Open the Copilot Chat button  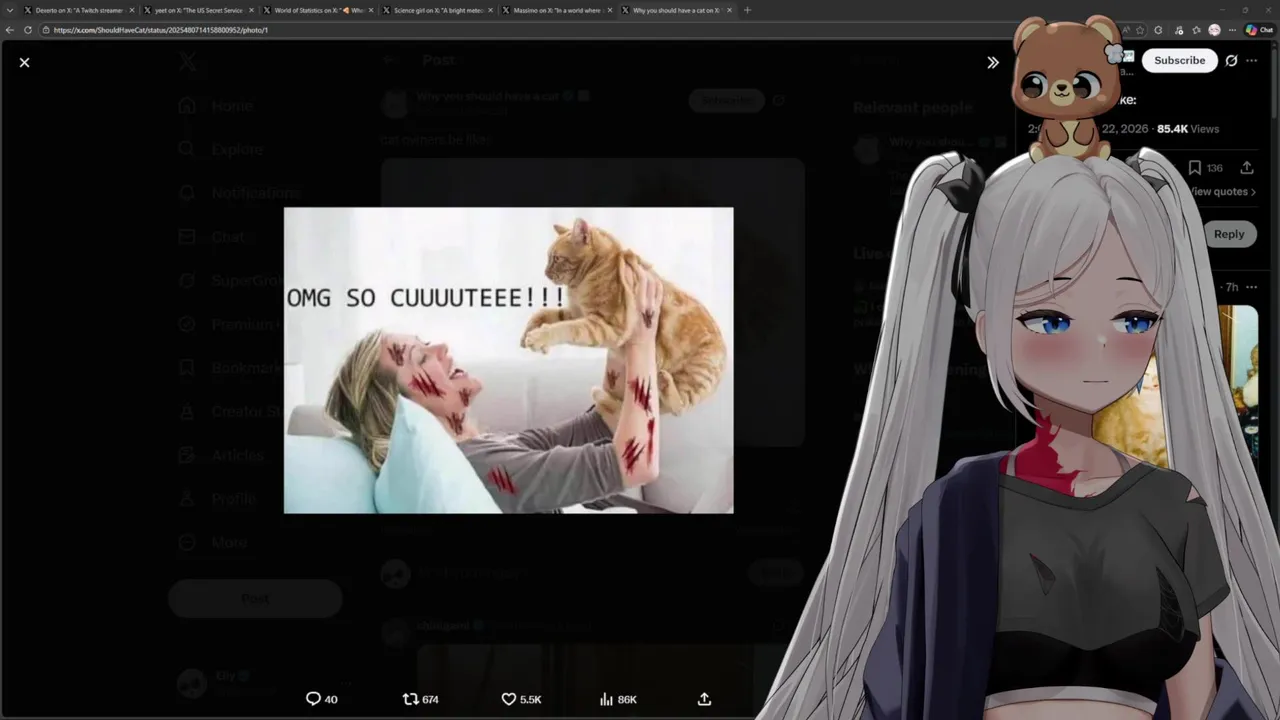(1259, 30)
